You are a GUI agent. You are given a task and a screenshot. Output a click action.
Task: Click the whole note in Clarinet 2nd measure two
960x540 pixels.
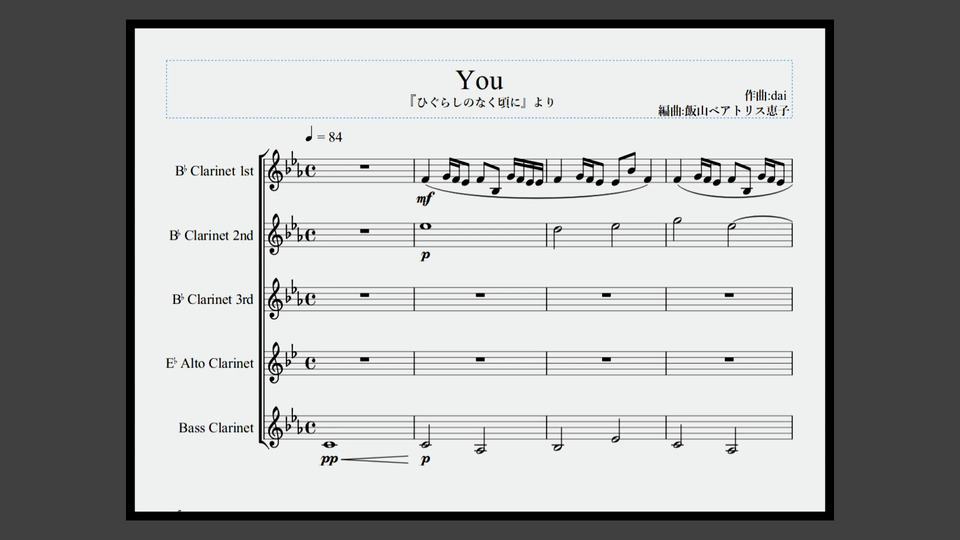[x=425, y=226]
